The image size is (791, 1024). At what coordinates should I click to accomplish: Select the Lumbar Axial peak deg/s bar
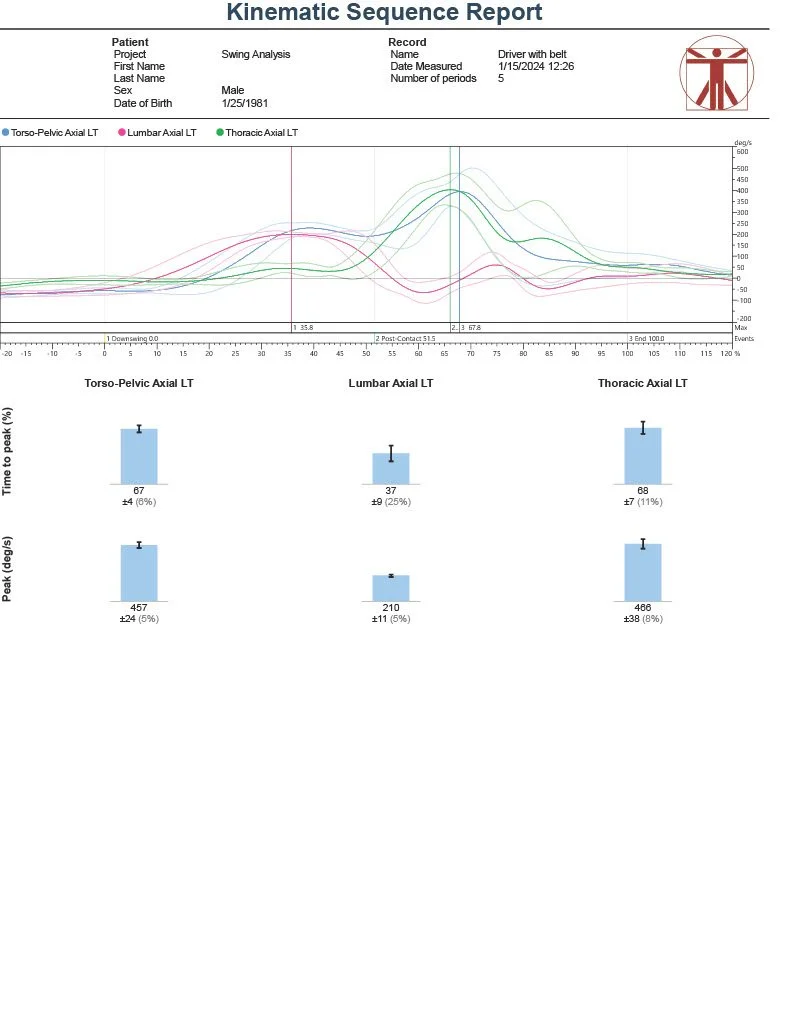point(391,588)
